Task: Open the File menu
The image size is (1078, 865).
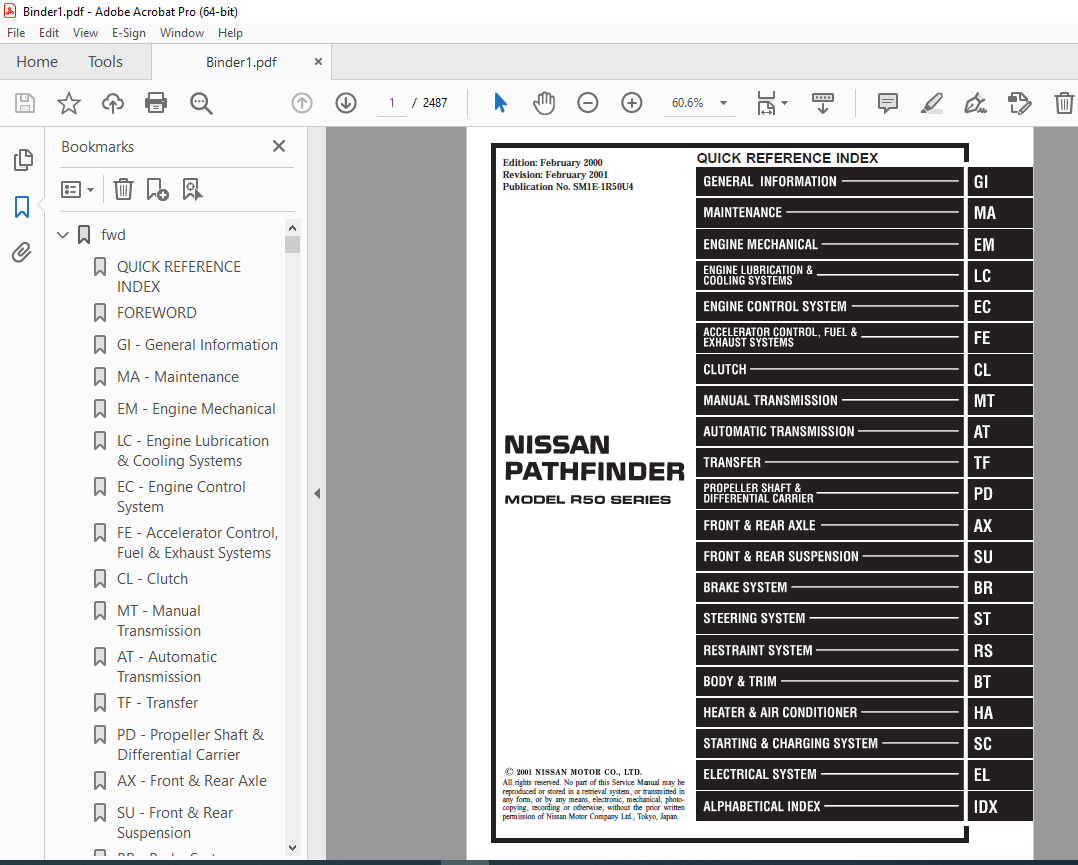Action: point(16,32)
